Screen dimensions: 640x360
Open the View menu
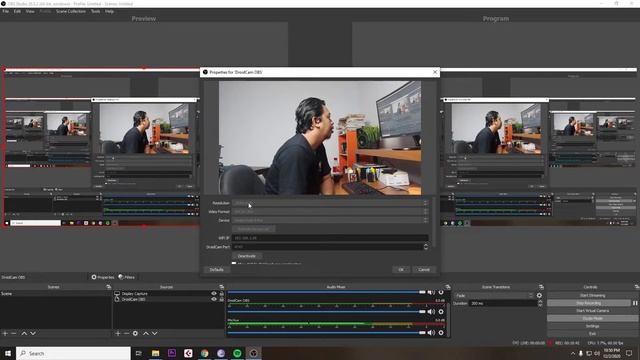(x=30, y=11)
